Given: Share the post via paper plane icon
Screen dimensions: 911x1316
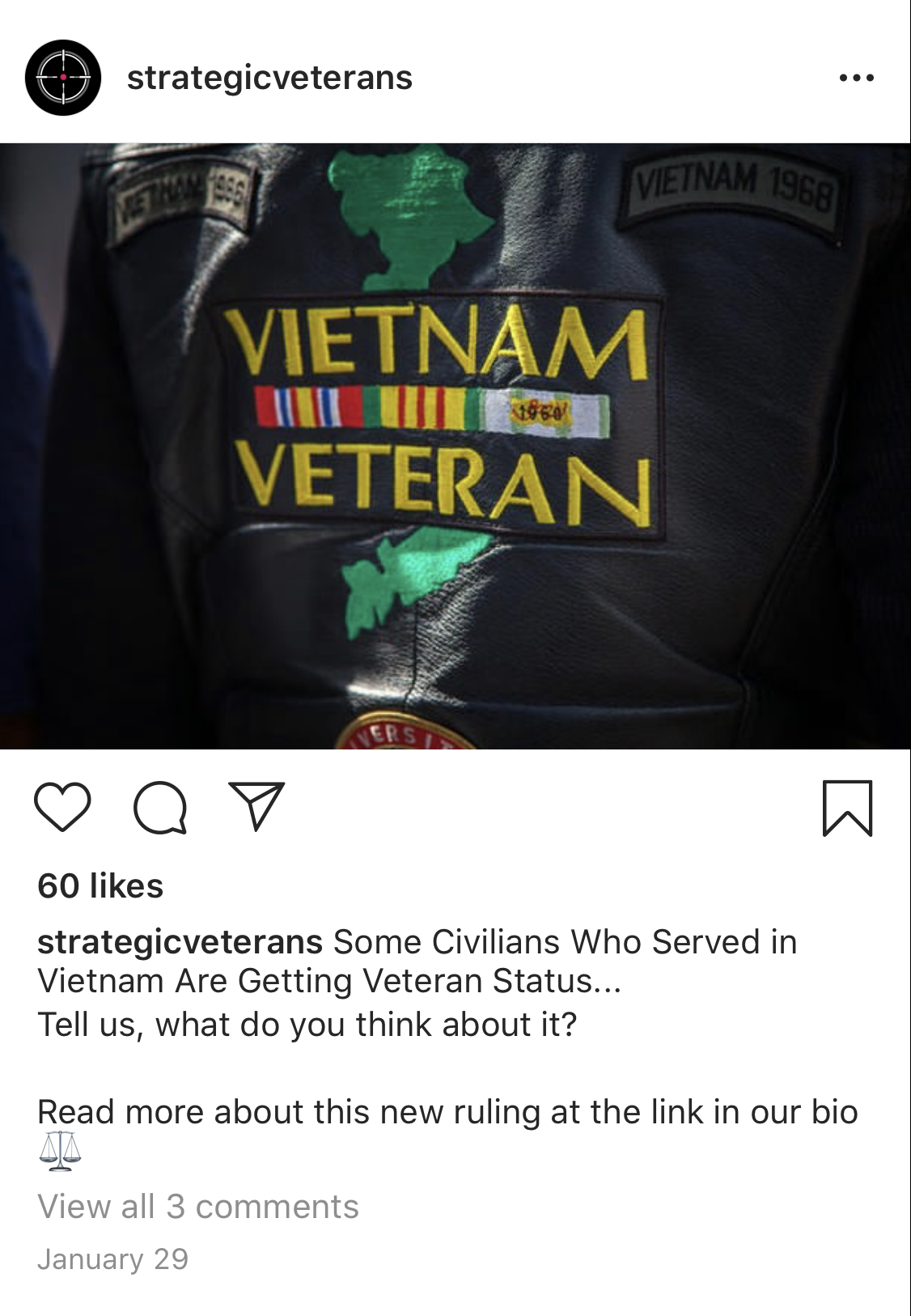Looking at the screenshot, I should click(x=256, y=805).
